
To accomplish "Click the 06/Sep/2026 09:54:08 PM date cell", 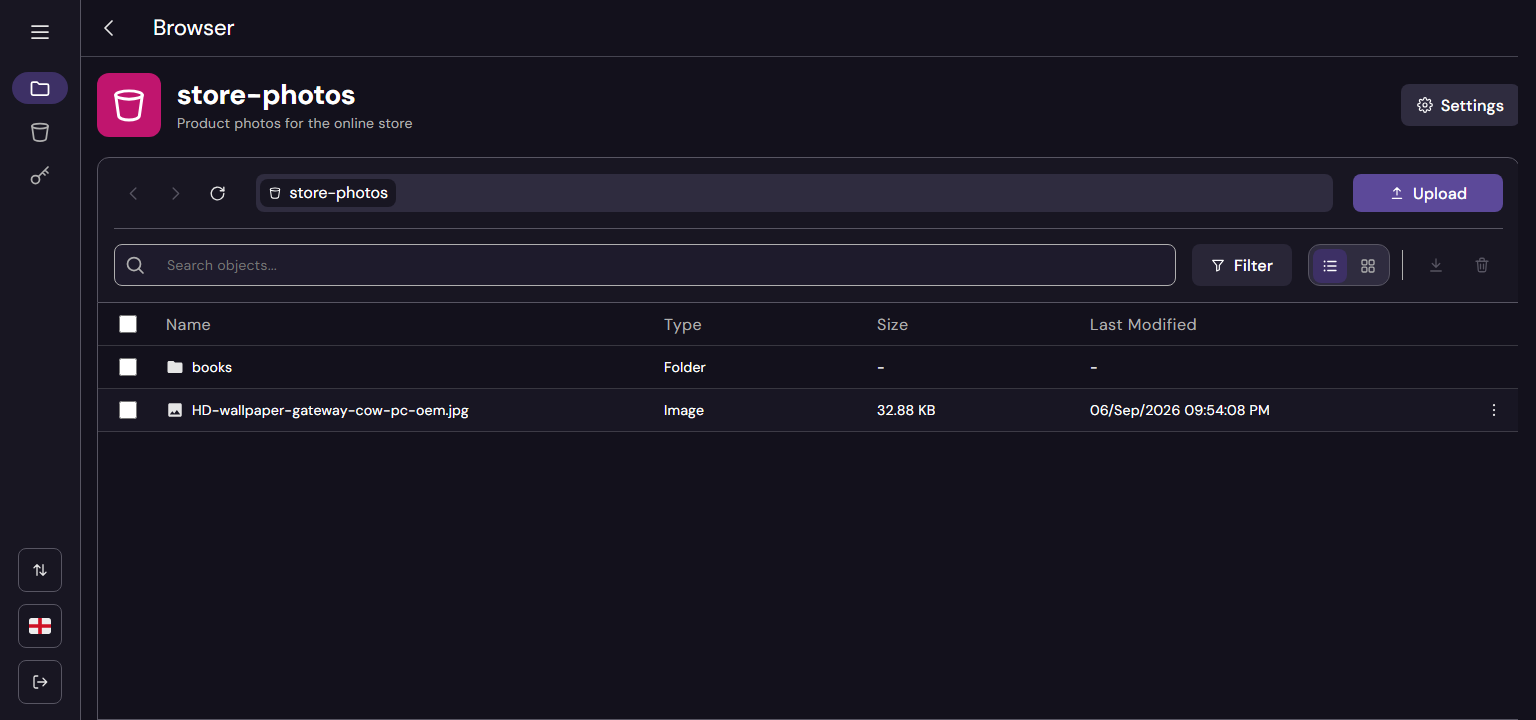I will pos(1180,410).
